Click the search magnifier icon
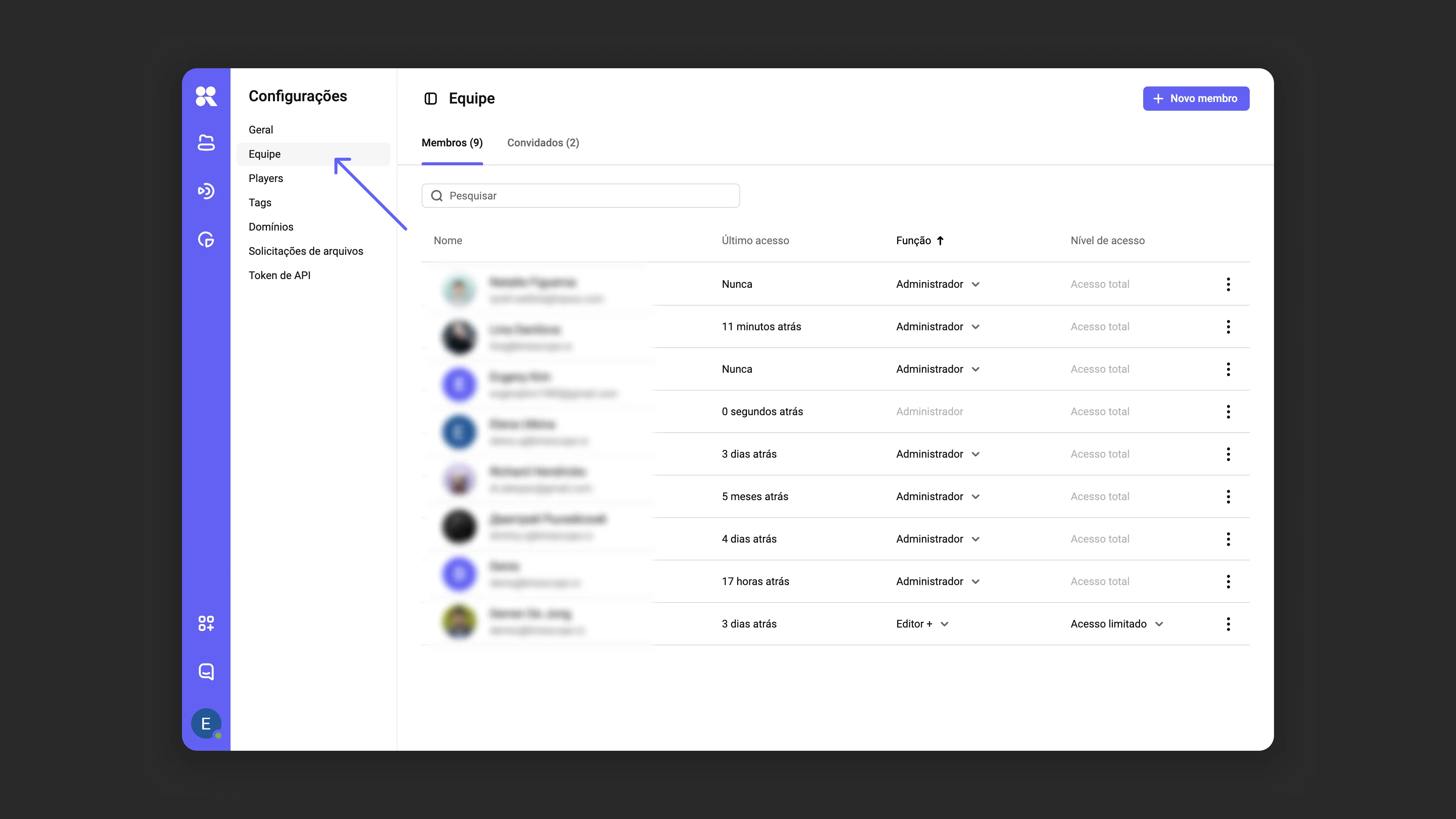The height and width of the screenshot is (819, 1456). (436, 196)
